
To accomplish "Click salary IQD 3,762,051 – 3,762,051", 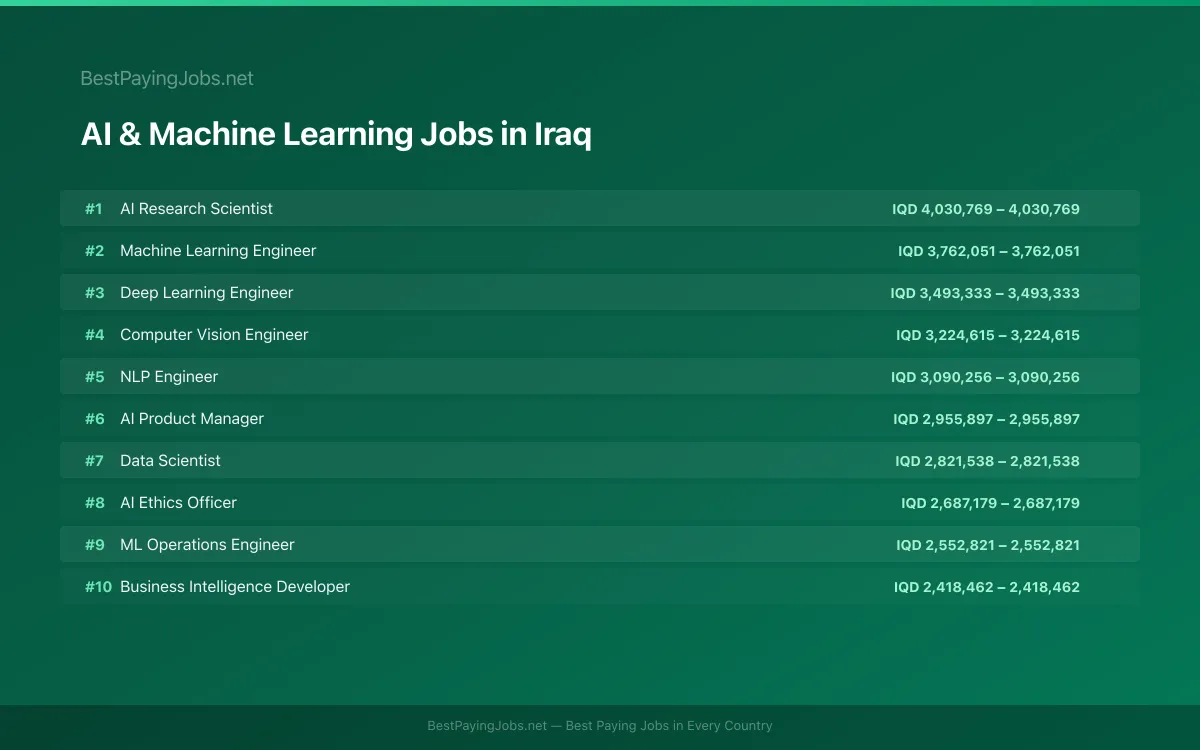I will point(989,251).
